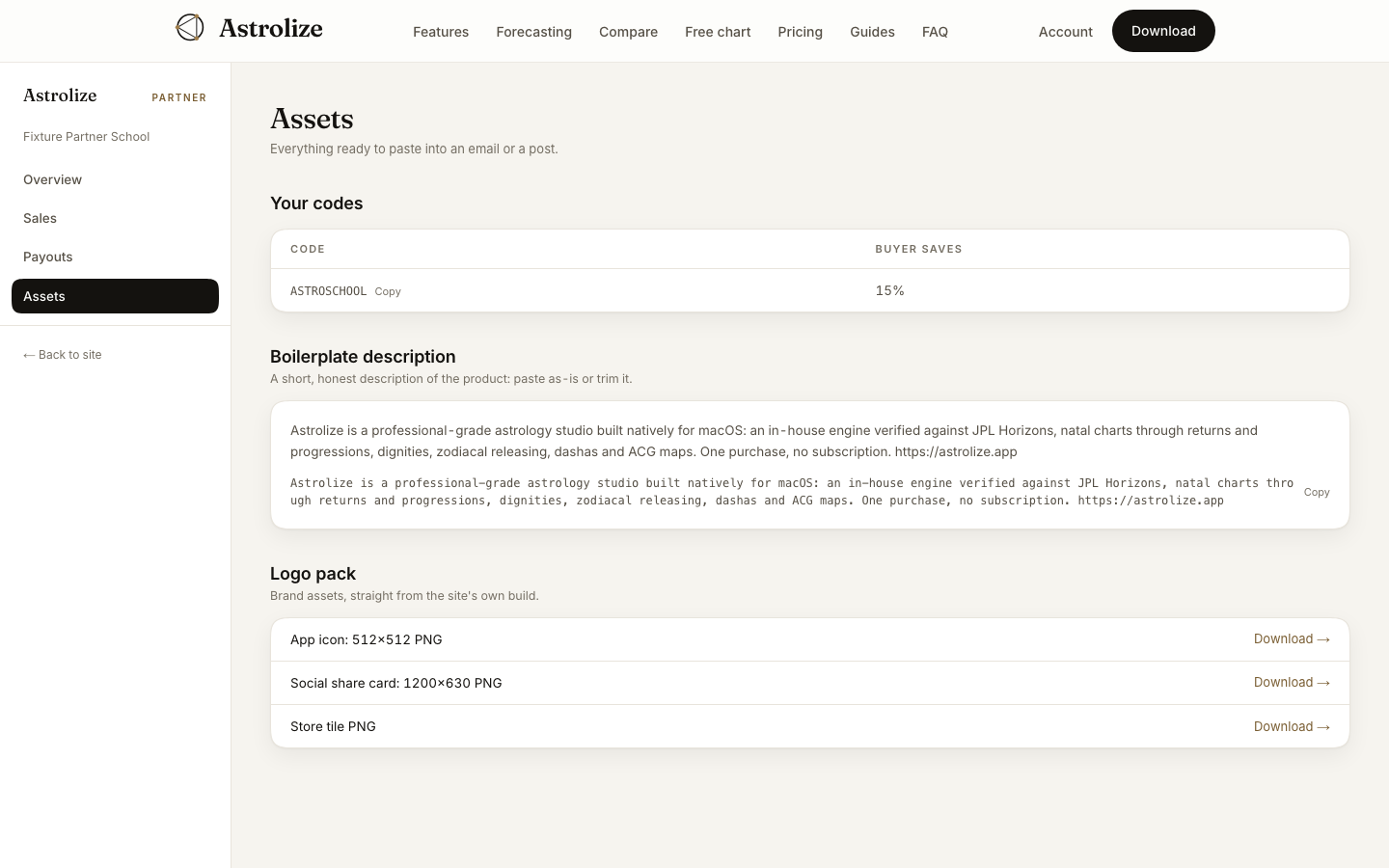This screenshot has width=1389, height=868.
Task: Click the Back to site link
Action: [x=63, y=355]
